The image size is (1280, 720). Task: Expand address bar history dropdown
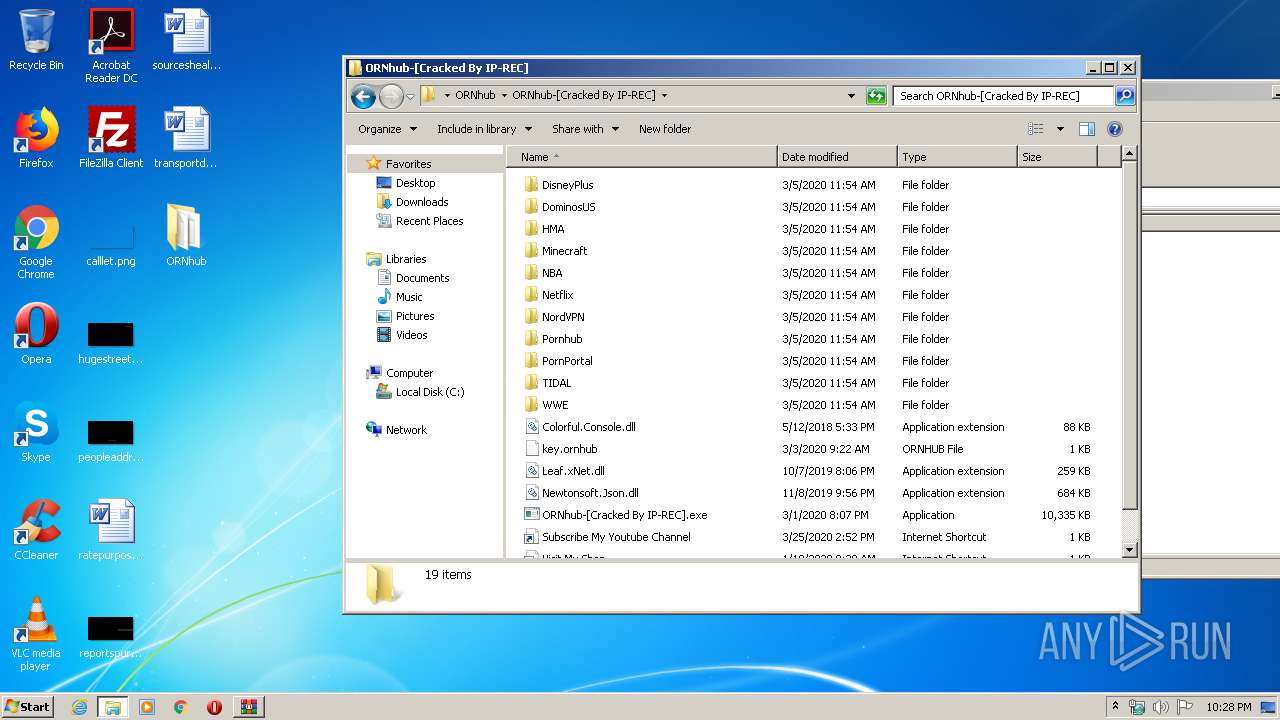(851, 96)
